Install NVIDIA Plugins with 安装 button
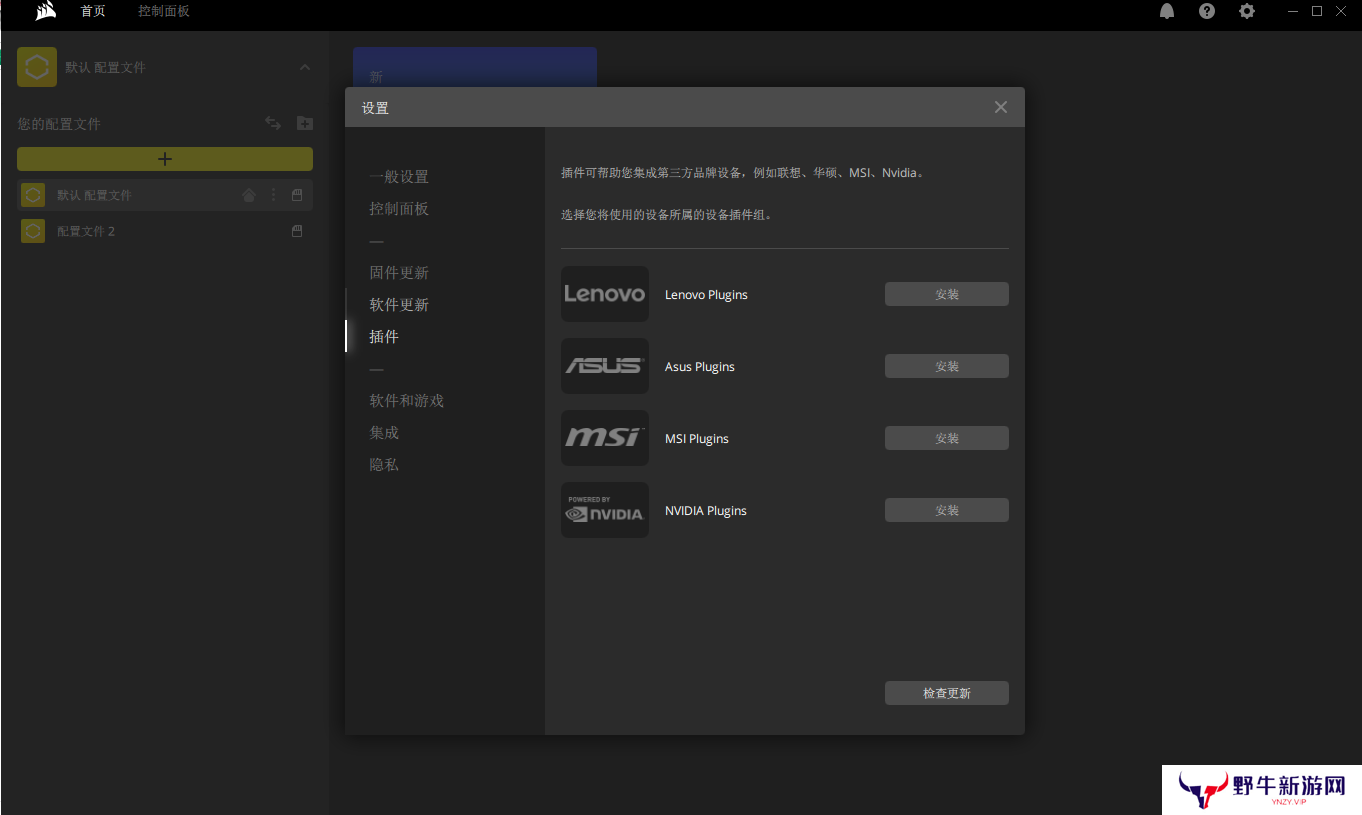This screenshot has height=815, width=1362. pos(947,510)
